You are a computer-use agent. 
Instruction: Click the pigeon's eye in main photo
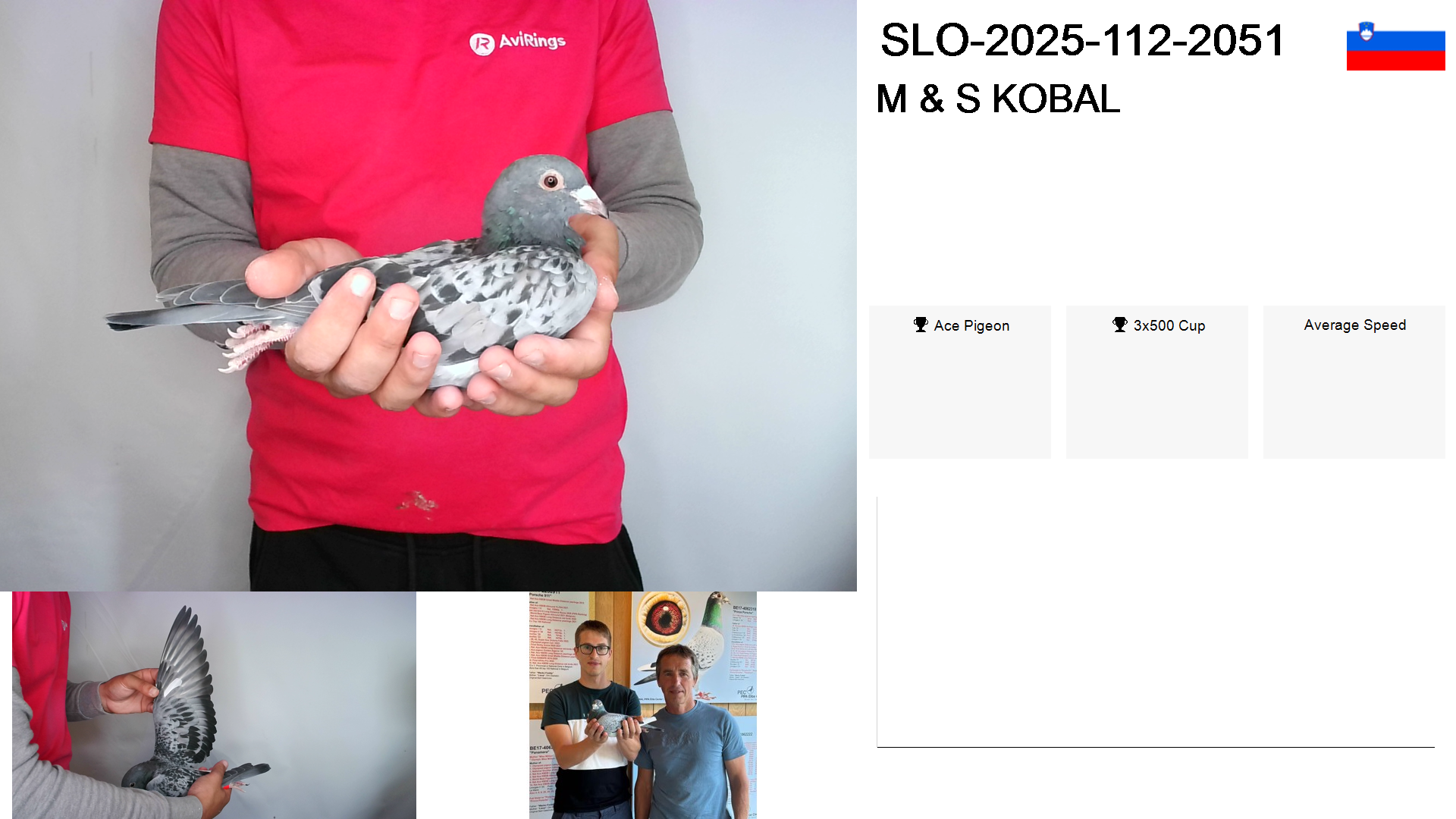coord(551,180)
